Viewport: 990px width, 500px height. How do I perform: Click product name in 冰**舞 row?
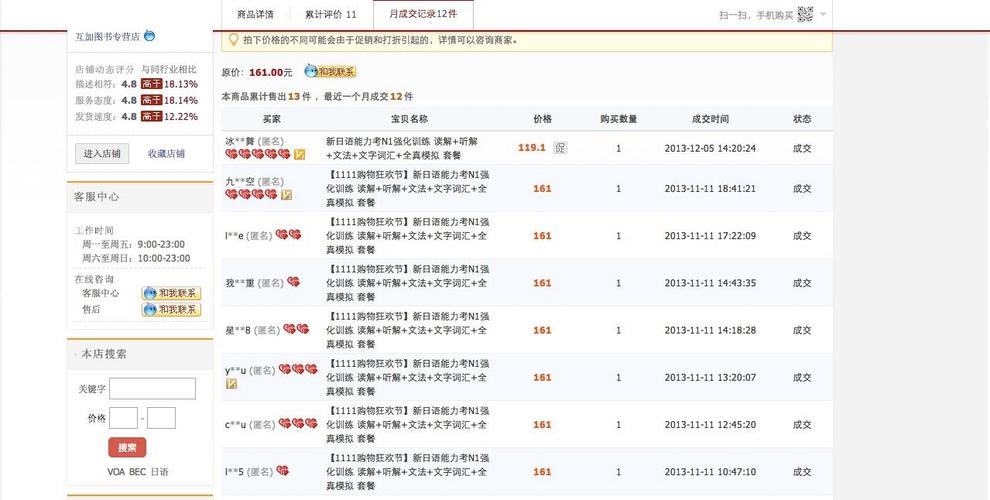(x=402, y=148)
